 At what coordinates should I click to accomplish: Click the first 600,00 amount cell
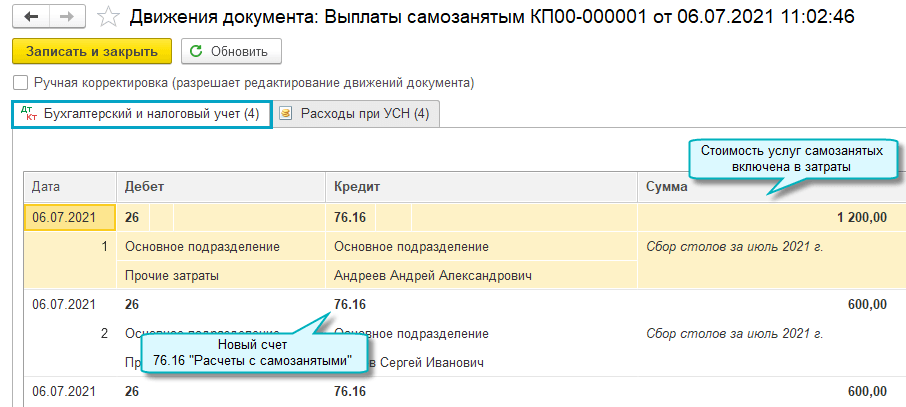866,304
